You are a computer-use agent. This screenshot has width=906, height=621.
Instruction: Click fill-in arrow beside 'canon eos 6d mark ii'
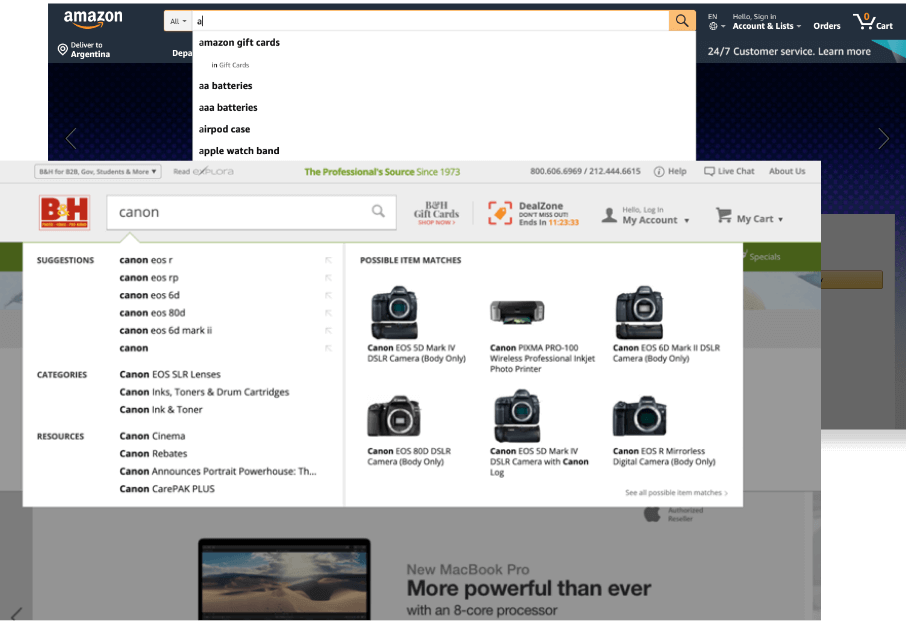(328, 331)
